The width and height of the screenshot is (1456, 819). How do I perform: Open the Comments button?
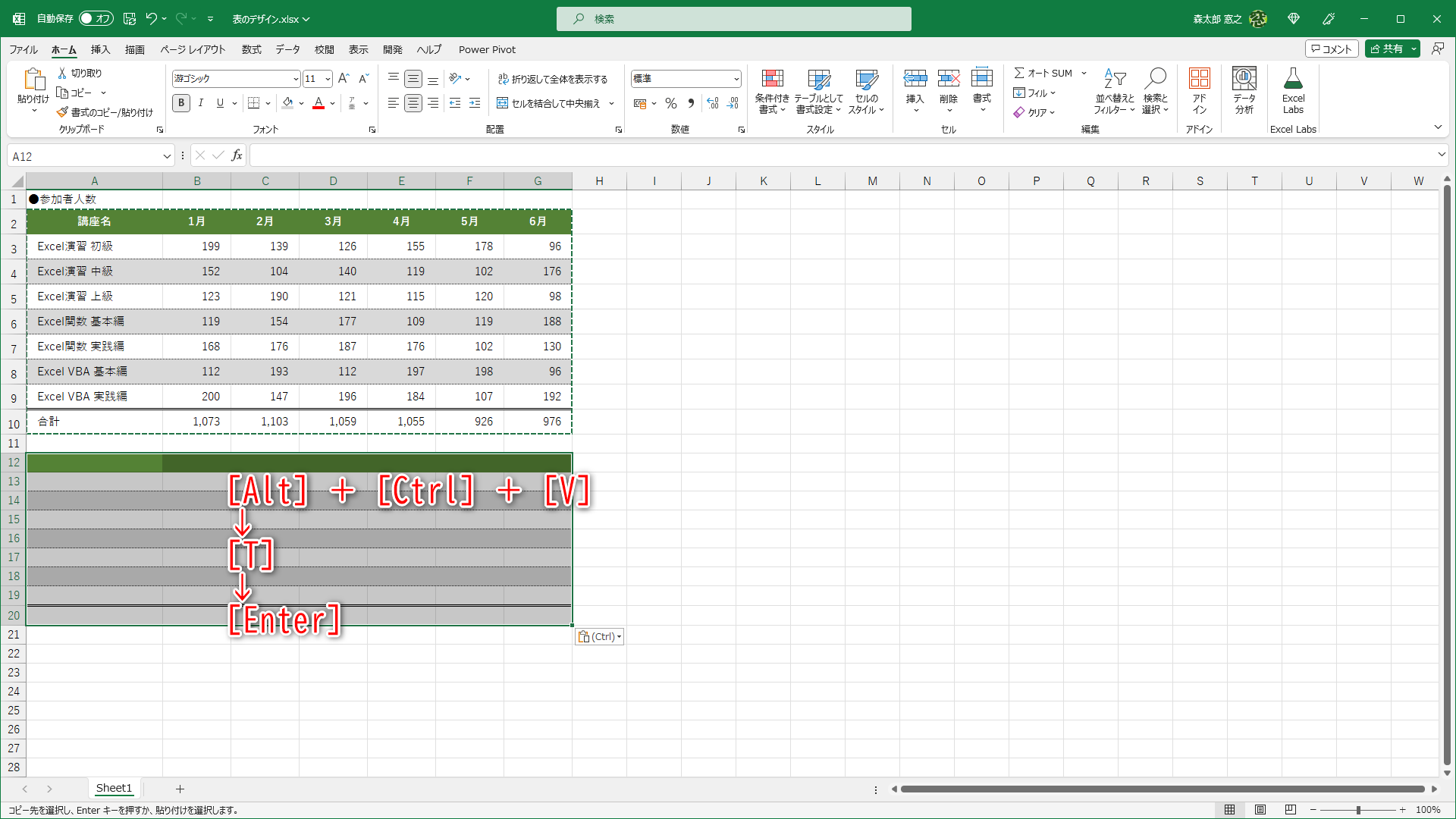point(1332,49)
